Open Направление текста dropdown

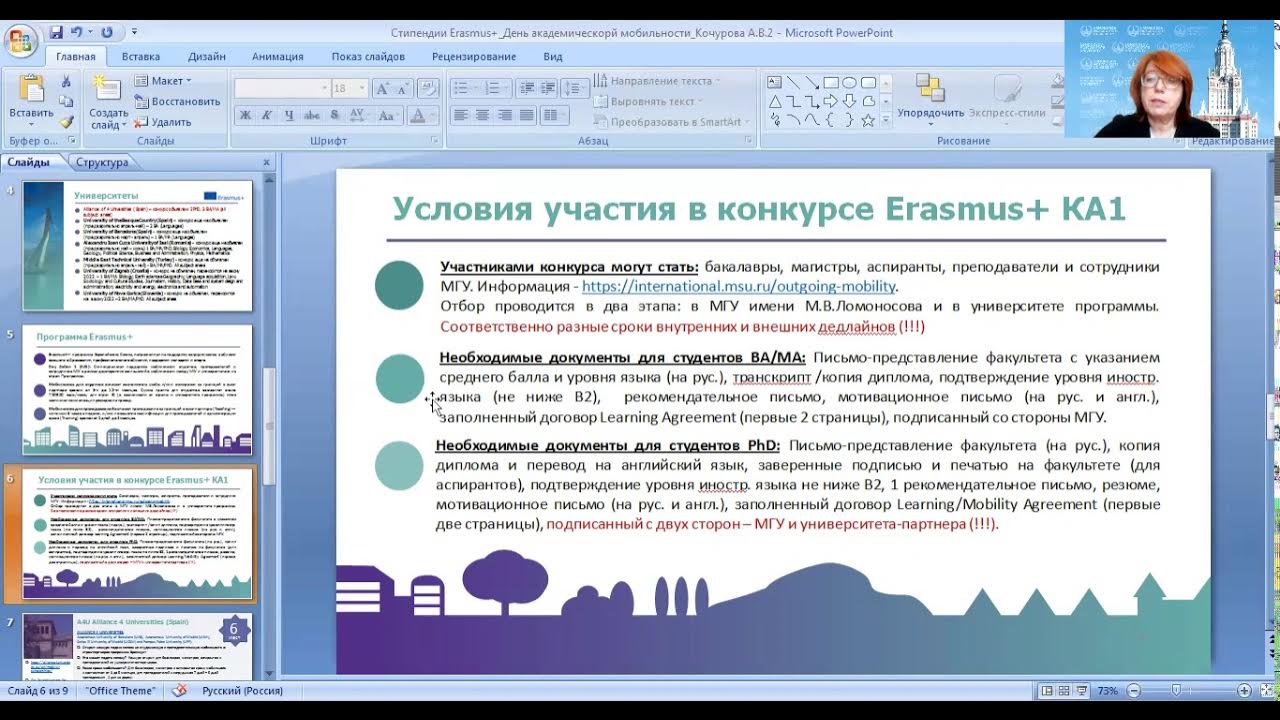[x=656, y=81]
